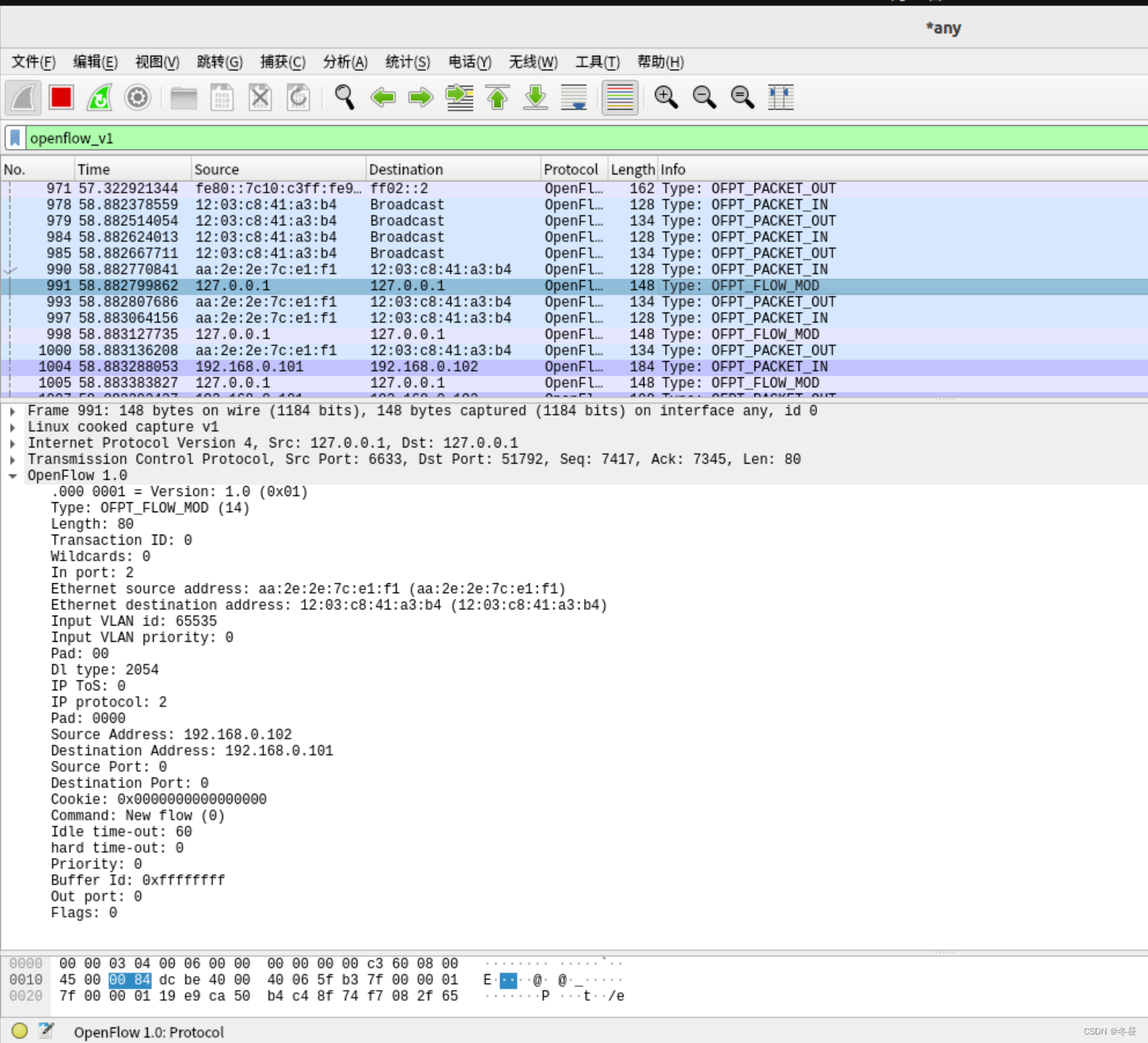The width and height of the screenshot is (1148, 1043).
Task: Sort by the No. column header
Action: tap(37, 169)
